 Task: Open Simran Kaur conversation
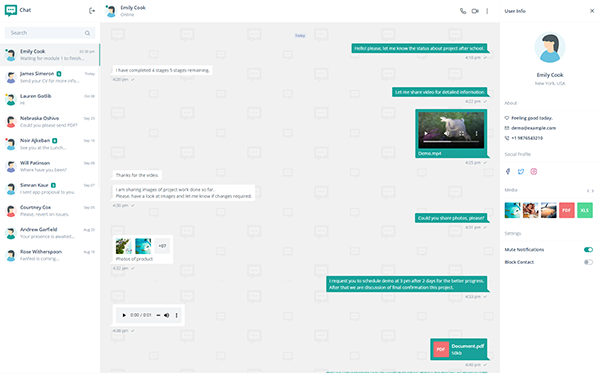point(50,189)
